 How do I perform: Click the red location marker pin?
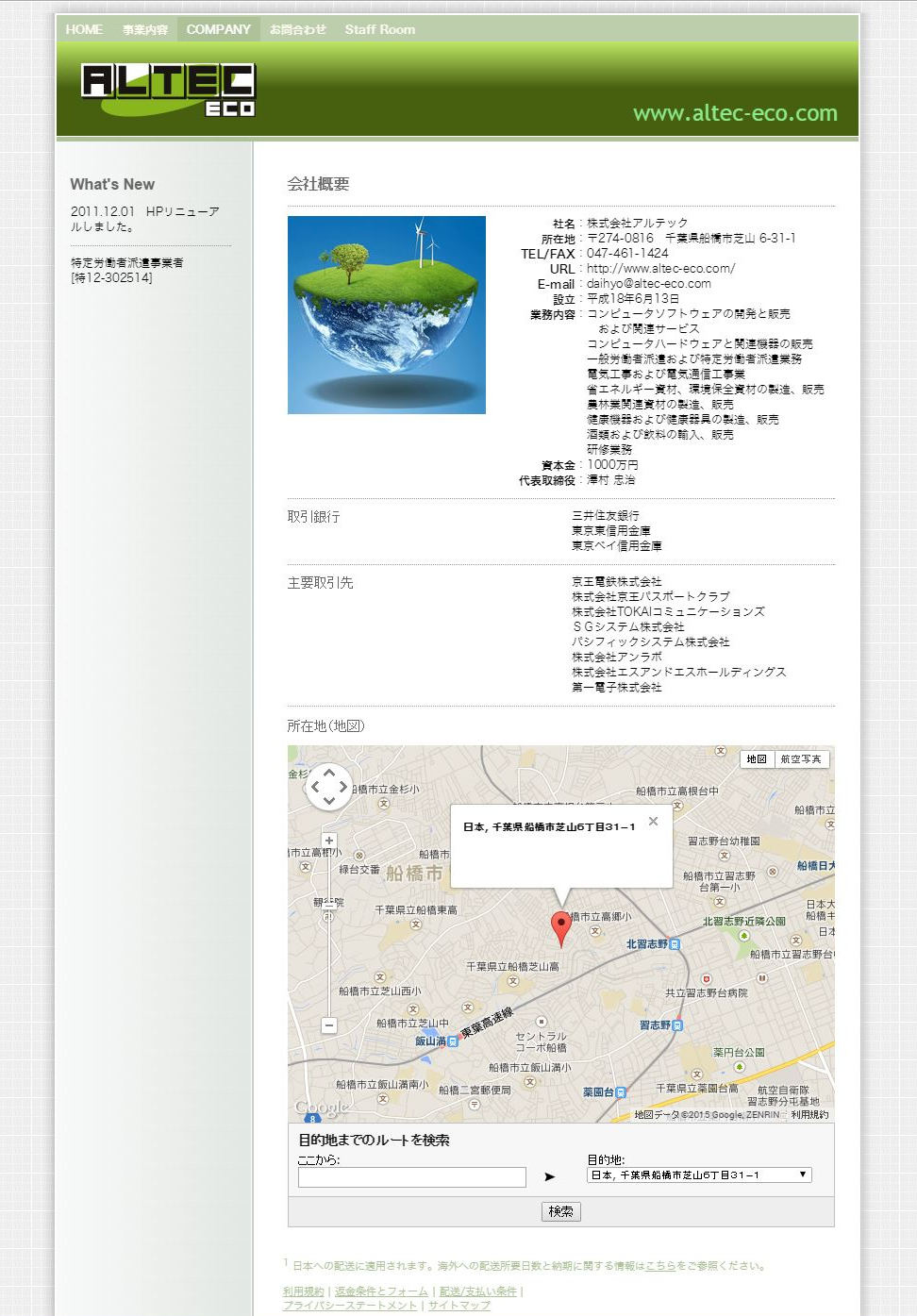point(561,928)
